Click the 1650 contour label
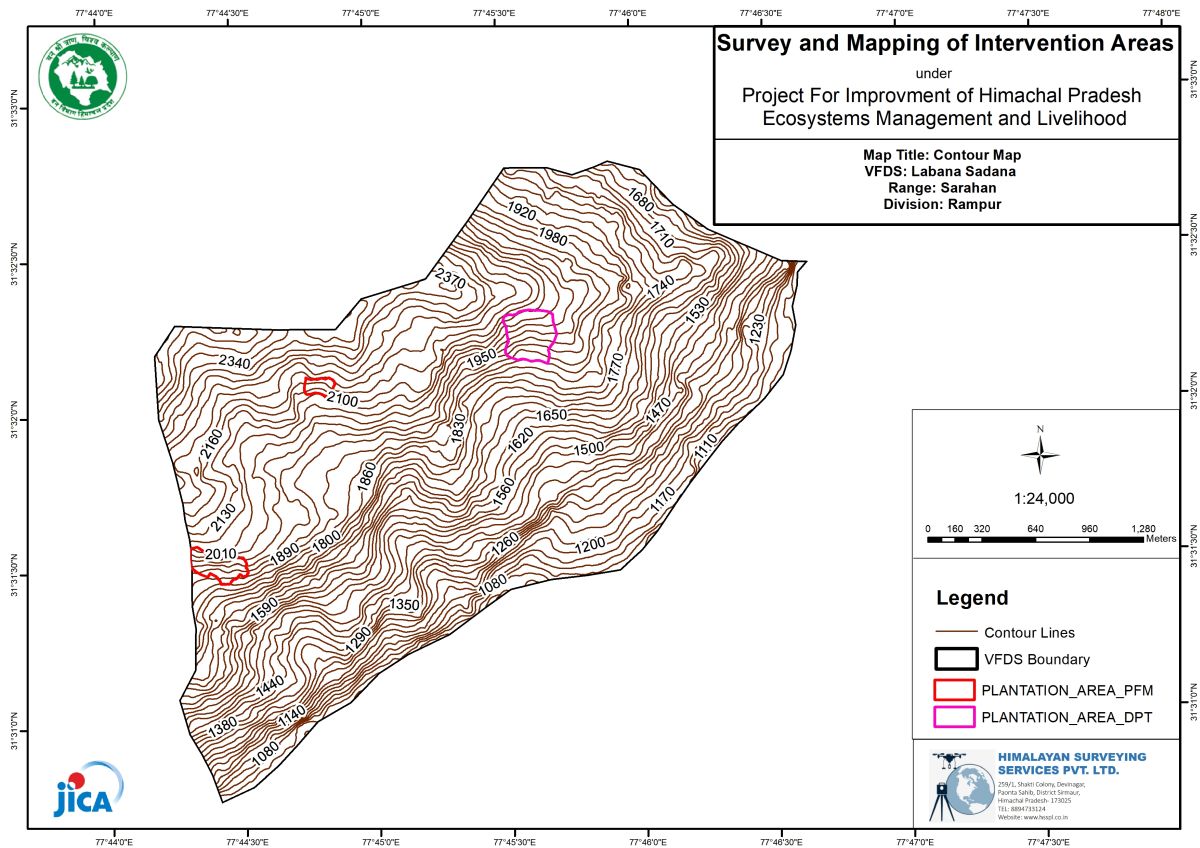 (x=550, y=414)
